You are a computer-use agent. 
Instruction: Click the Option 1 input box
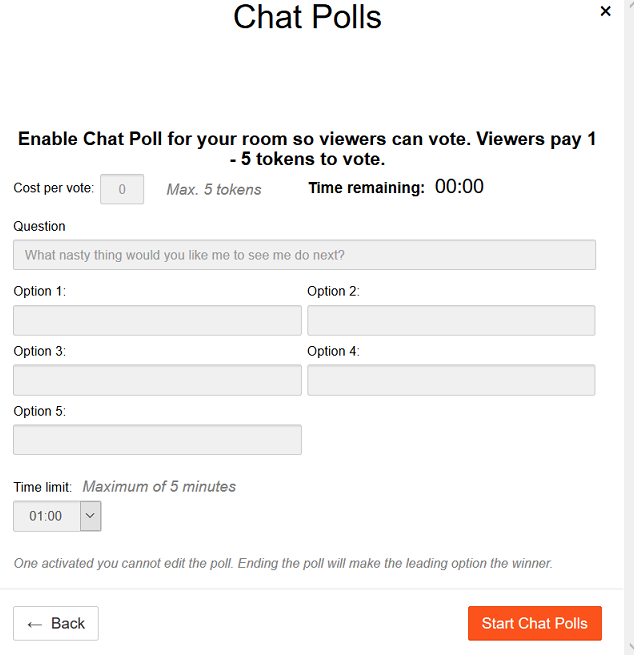click(157, 320)
